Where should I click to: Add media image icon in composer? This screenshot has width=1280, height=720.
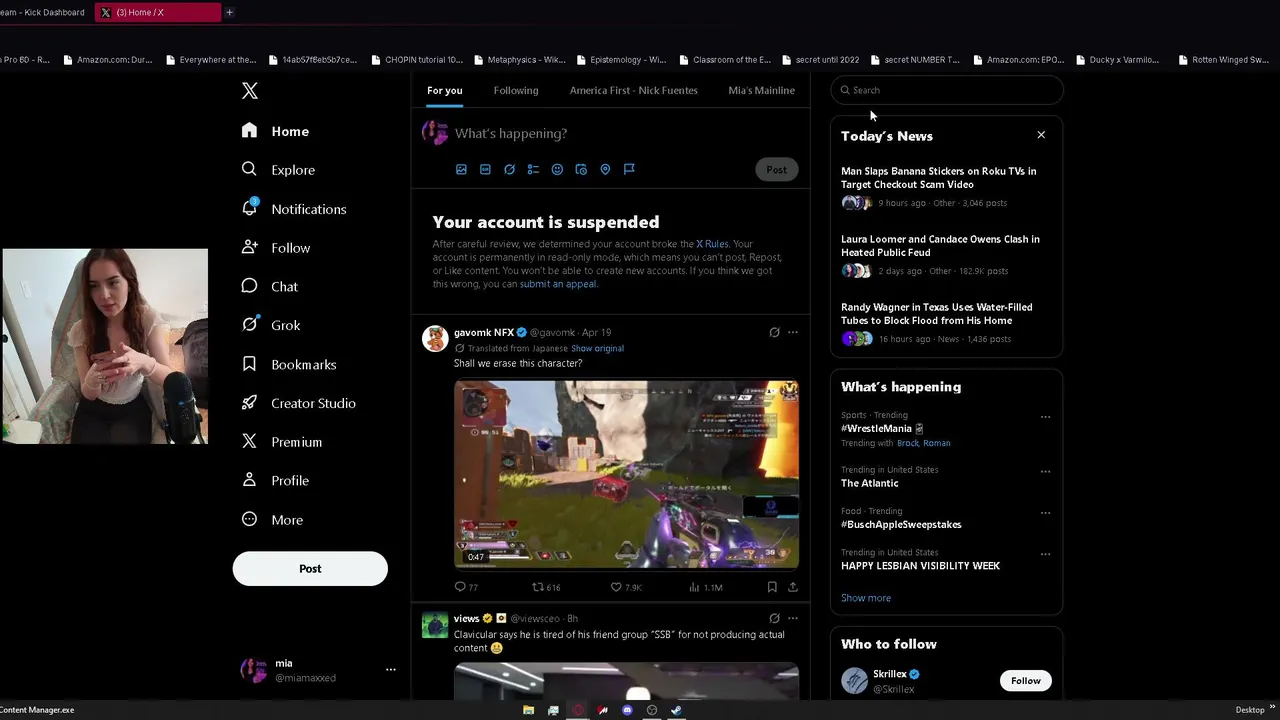pos(461,170)
